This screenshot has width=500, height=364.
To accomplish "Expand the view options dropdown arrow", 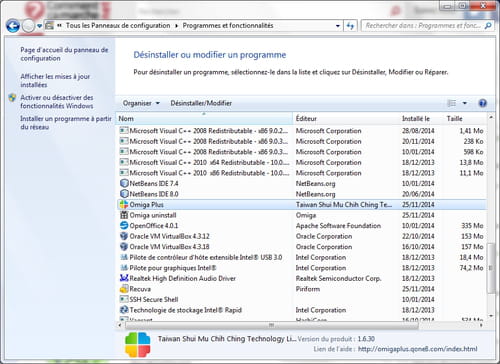I will [465, 103].
